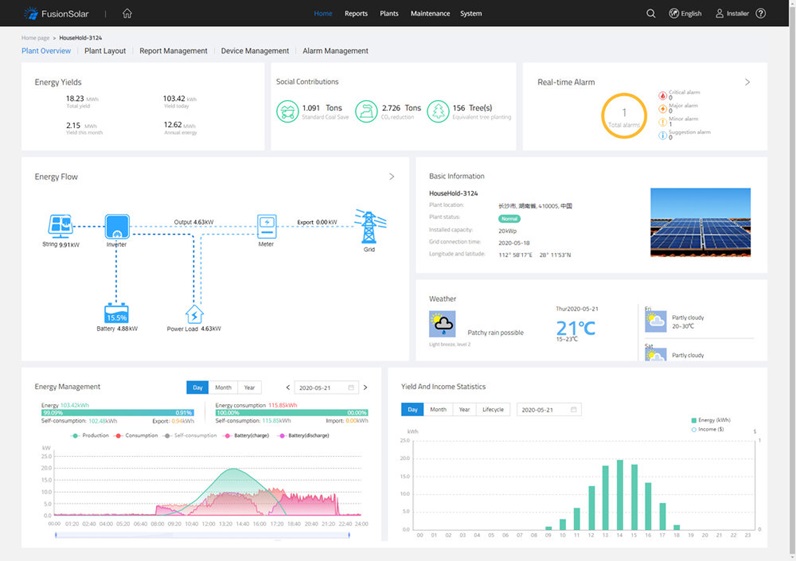Click the Friday partly cloudy icon
Screen dimensions: 796x561
click(655, 321)
